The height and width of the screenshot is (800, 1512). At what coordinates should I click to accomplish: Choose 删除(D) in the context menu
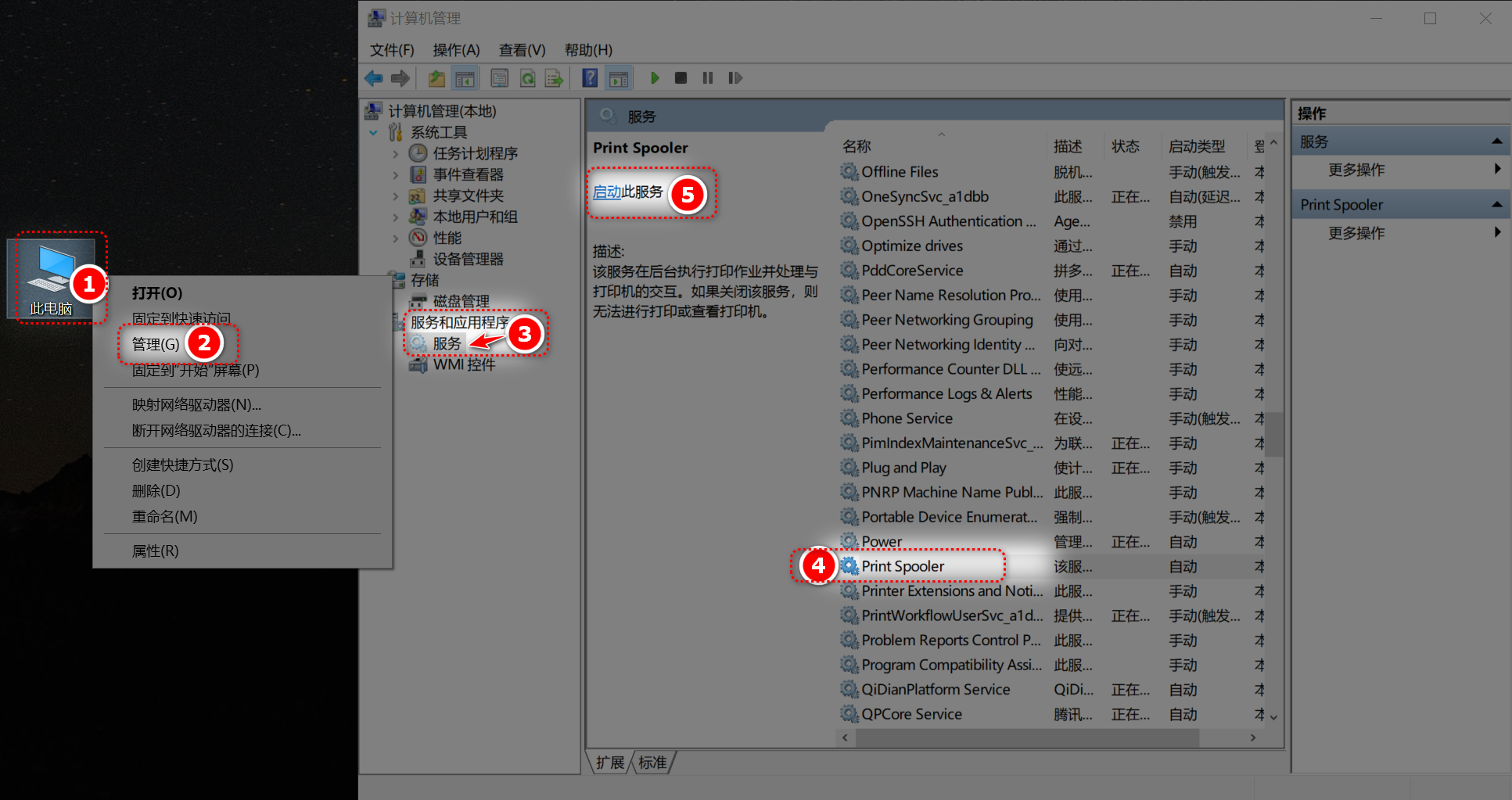[242, 491]
